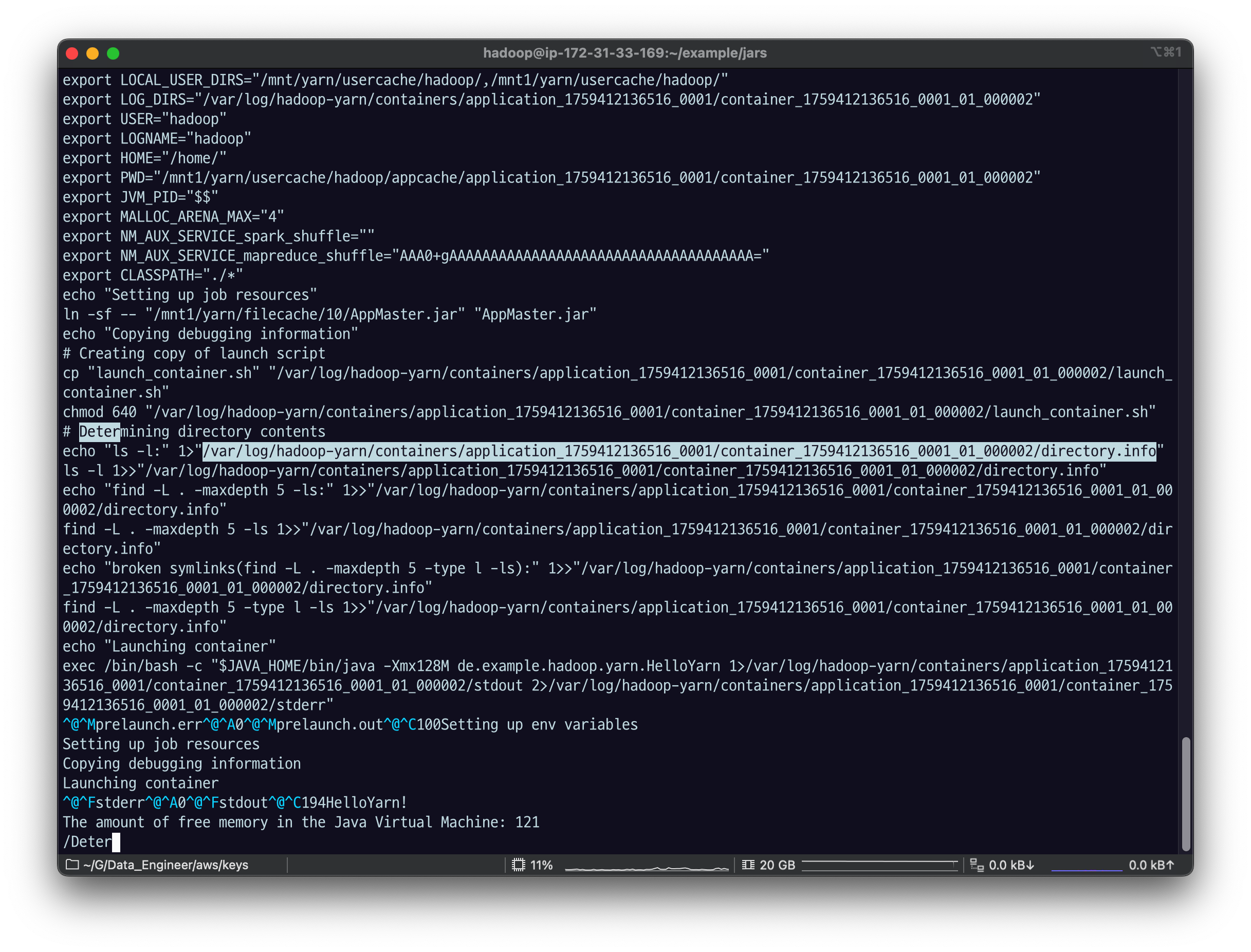Click the folder icon in status bar
Screen dimensions: 1251x952
tap(72, 865)
